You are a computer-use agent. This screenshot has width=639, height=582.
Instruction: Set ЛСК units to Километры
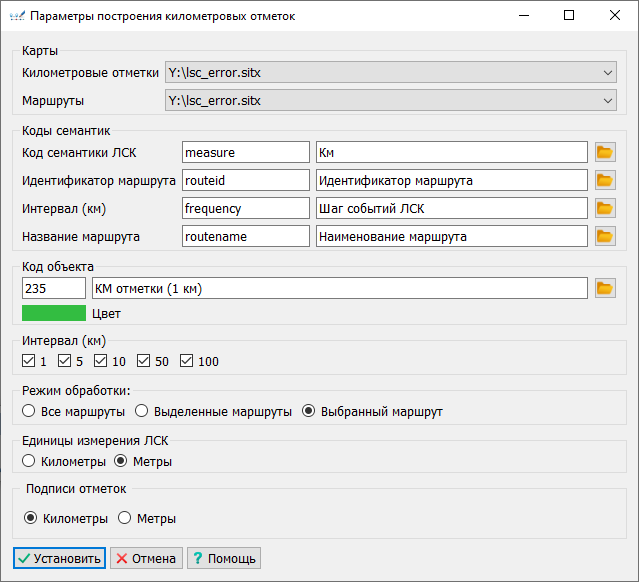[29, 461]
